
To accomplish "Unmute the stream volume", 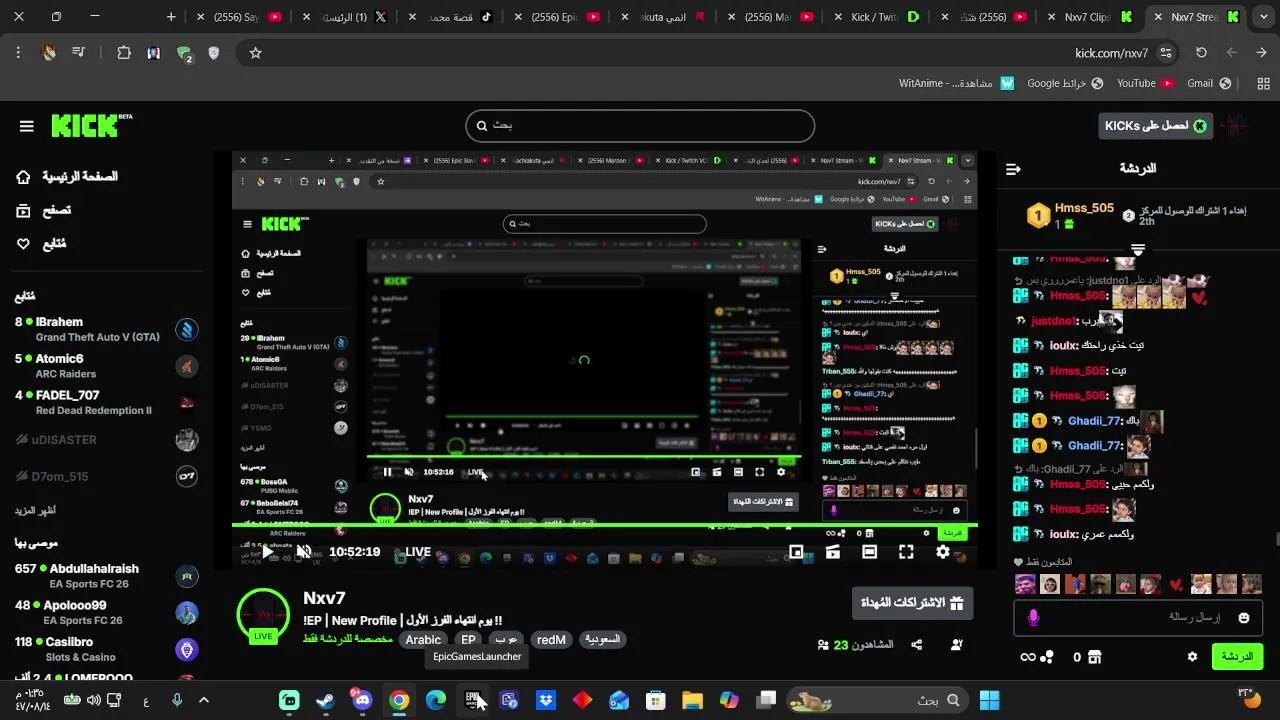I will tap(304, 552).
